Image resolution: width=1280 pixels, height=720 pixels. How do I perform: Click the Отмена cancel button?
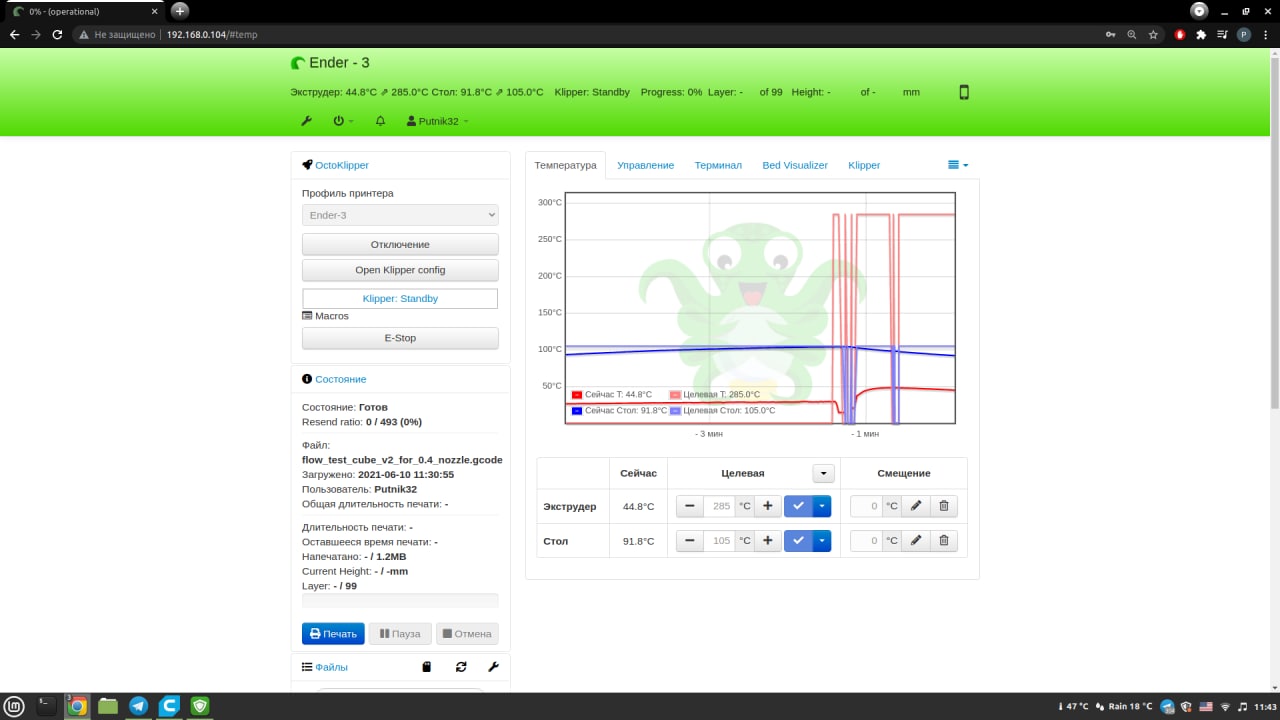(x=467, y=634)
